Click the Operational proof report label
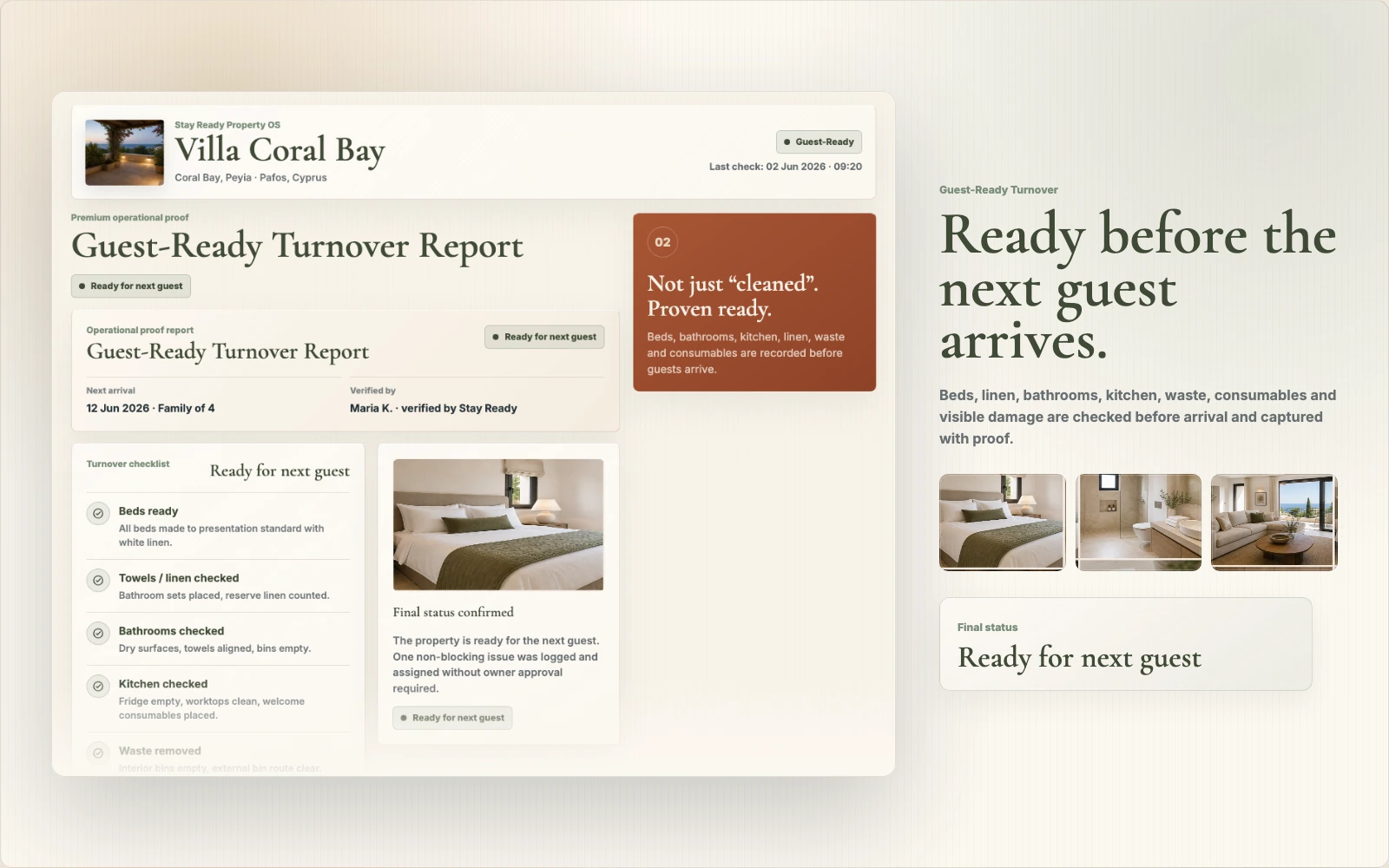Screen dimensions: 1389x868 click(x=140, y=331)
